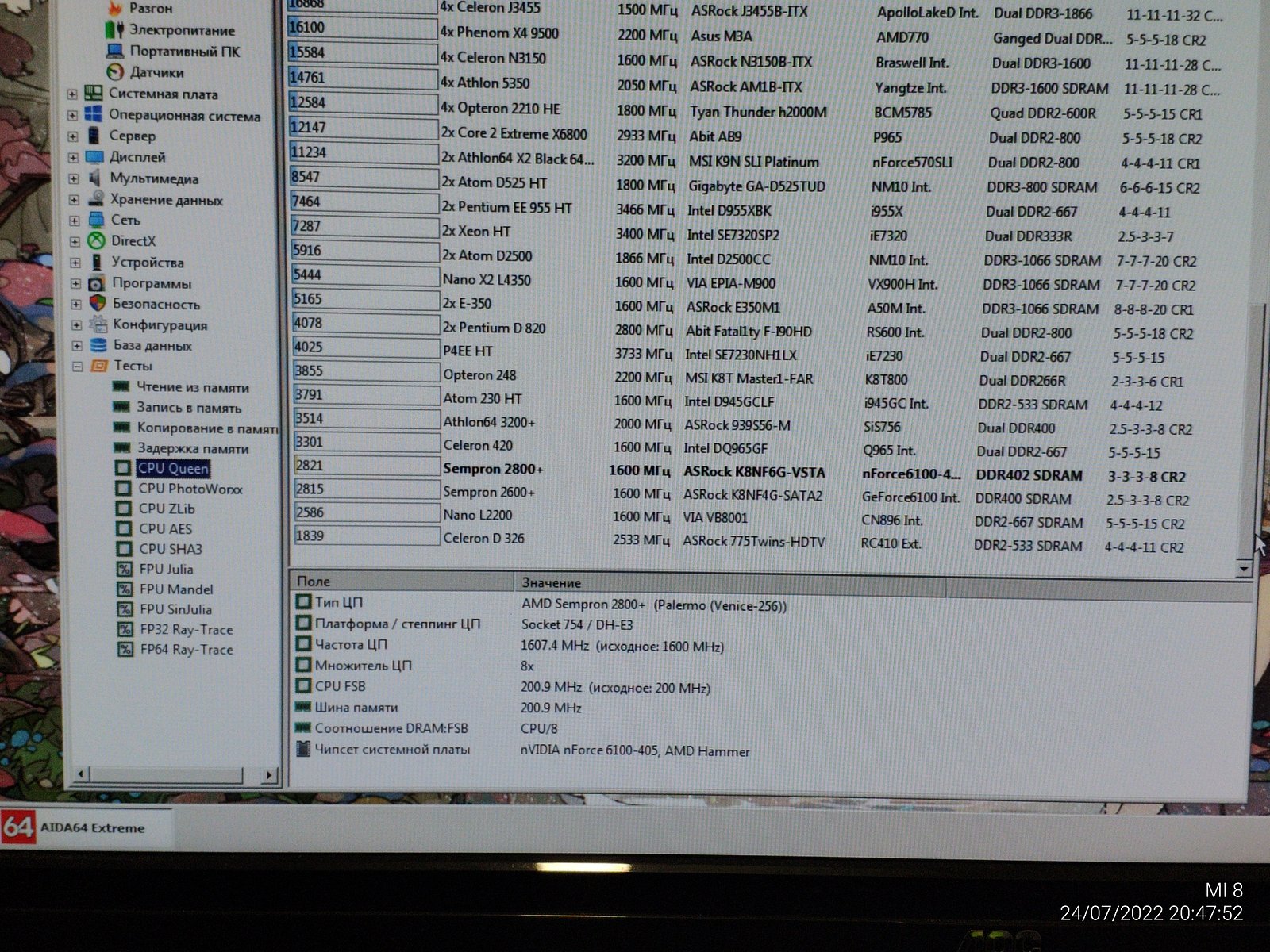The image size is (1270, 952).
Task: Click the Системная плата motherboard icon
Action: pos(94,94)
